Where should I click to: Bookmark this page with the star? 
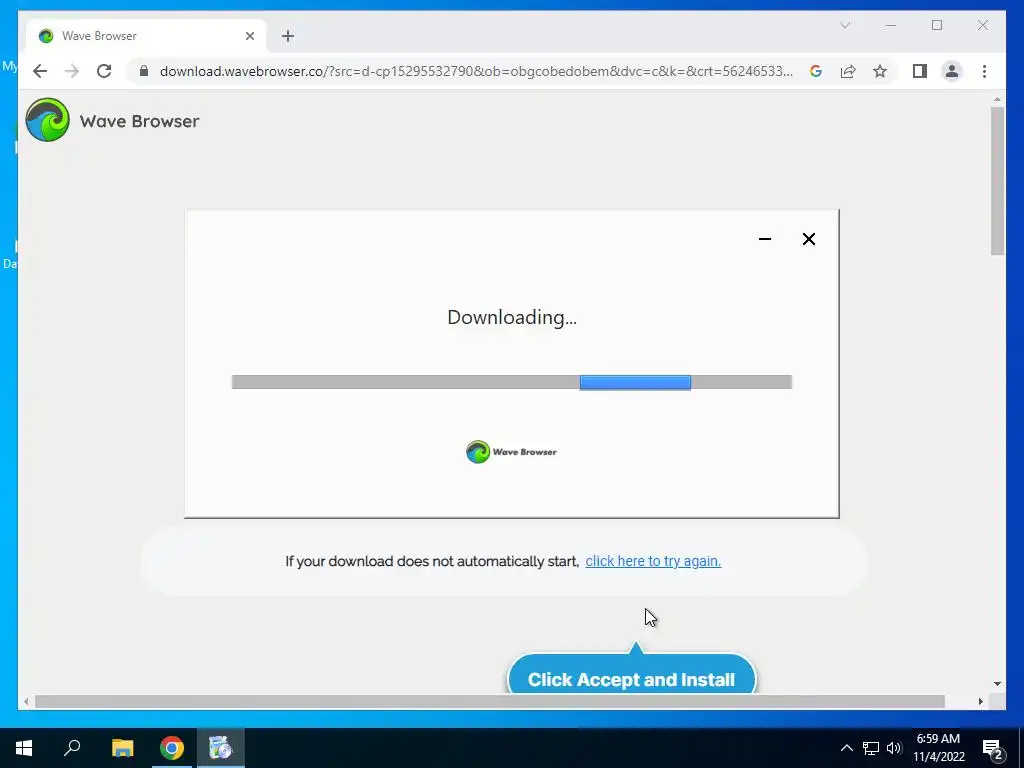(880, 71)
